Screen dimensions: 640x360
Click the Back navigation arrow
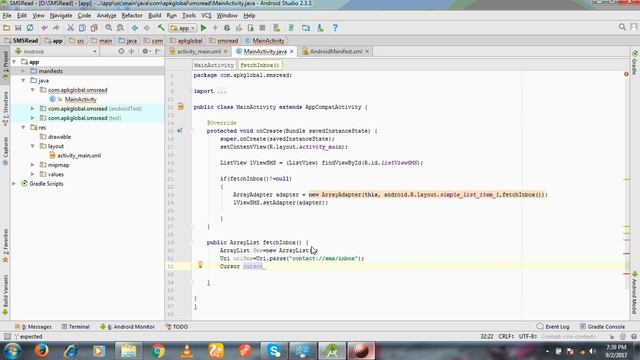[x=135, y=28]
